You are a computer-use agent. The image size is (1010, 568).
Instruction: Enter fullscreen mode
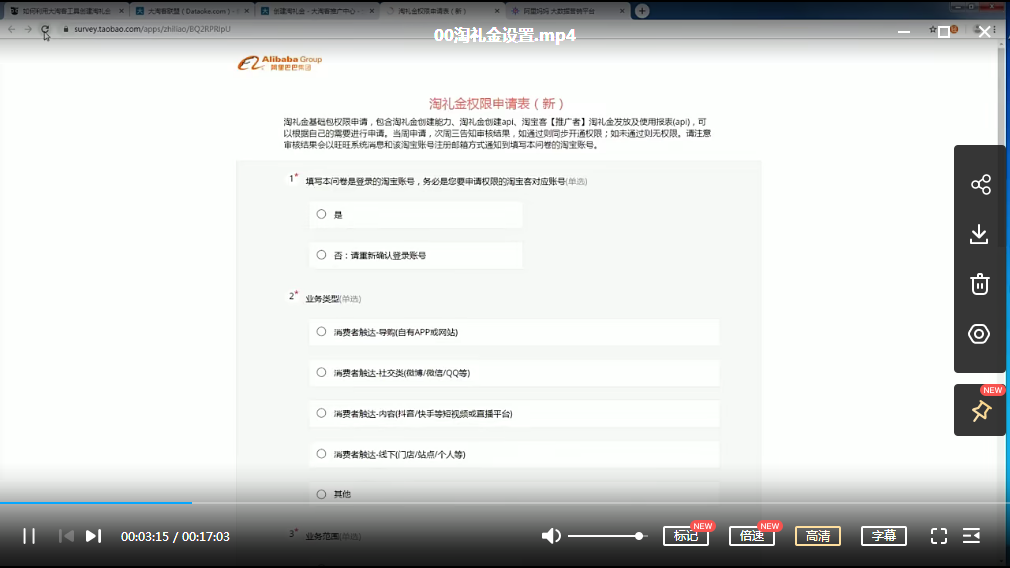pyautogui.click(x=939, y=536)
